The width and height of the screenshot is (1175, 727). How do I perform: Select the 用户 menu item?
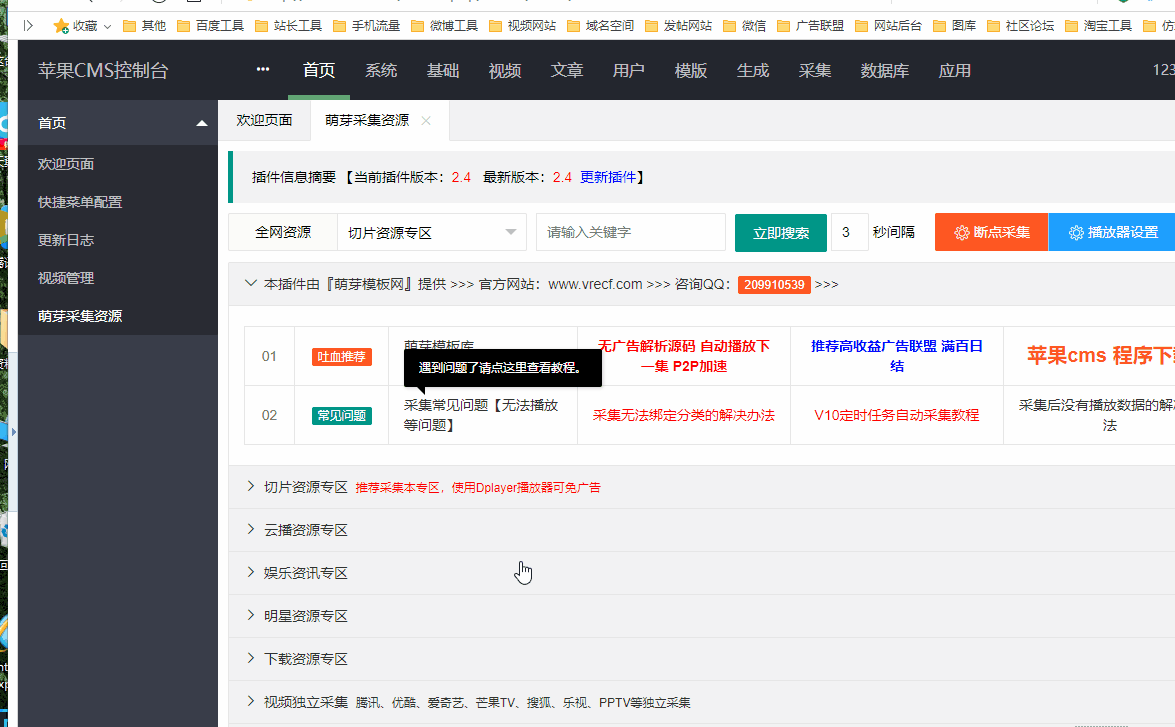coord(629,71)
